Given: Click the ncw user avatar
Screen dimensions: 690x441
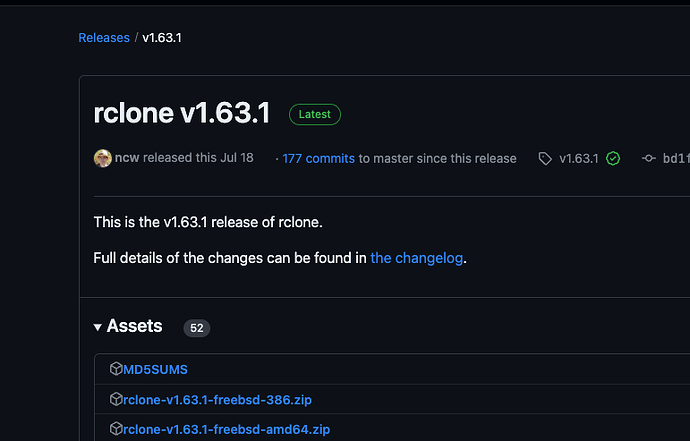Looking at the screenshot, I should (x=103, y=158).
